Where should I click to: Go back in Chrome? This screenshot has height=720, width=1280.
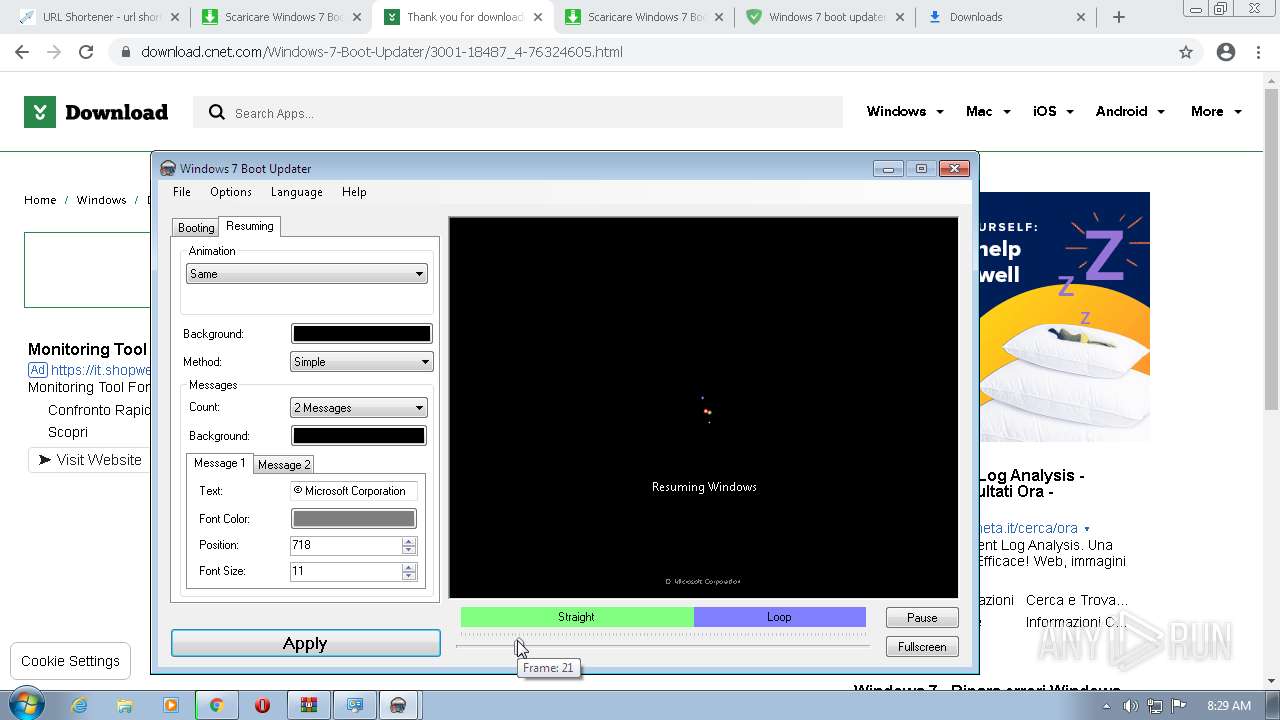(x=22, y=52)
